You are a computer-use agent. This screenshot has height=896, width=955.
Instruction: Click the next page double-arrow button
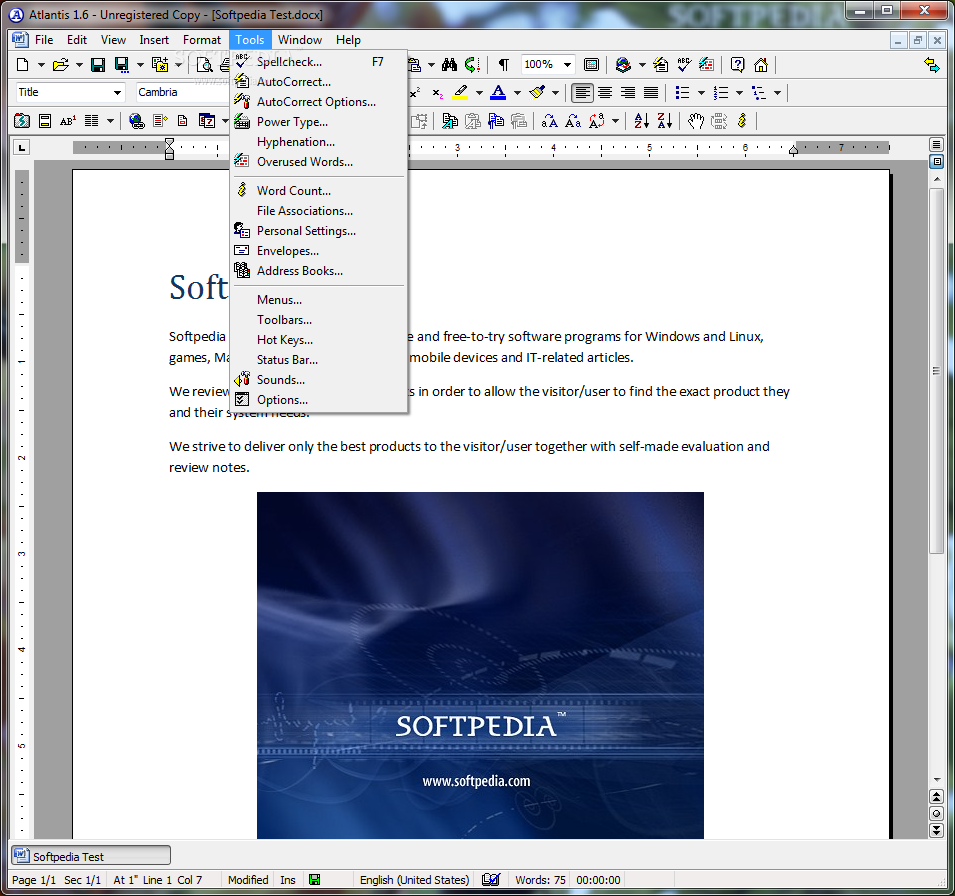tap(937, 830)
